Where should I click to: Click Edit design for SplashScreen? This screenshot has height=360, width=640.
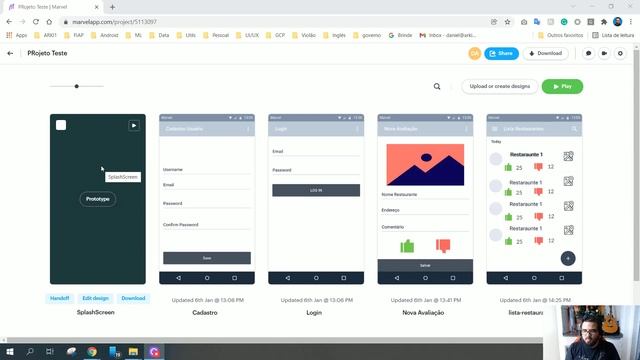pos(96,298)
